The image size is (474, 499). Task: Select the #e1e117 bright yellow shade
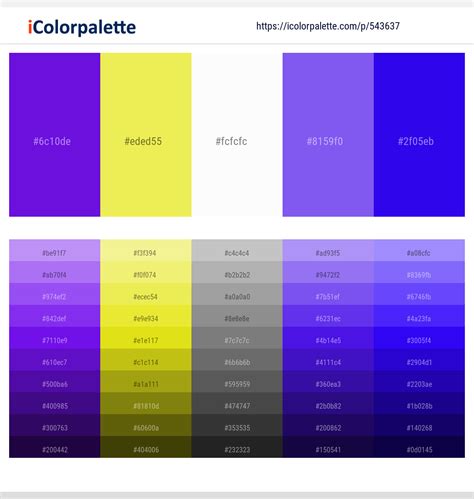coord(146,338)
